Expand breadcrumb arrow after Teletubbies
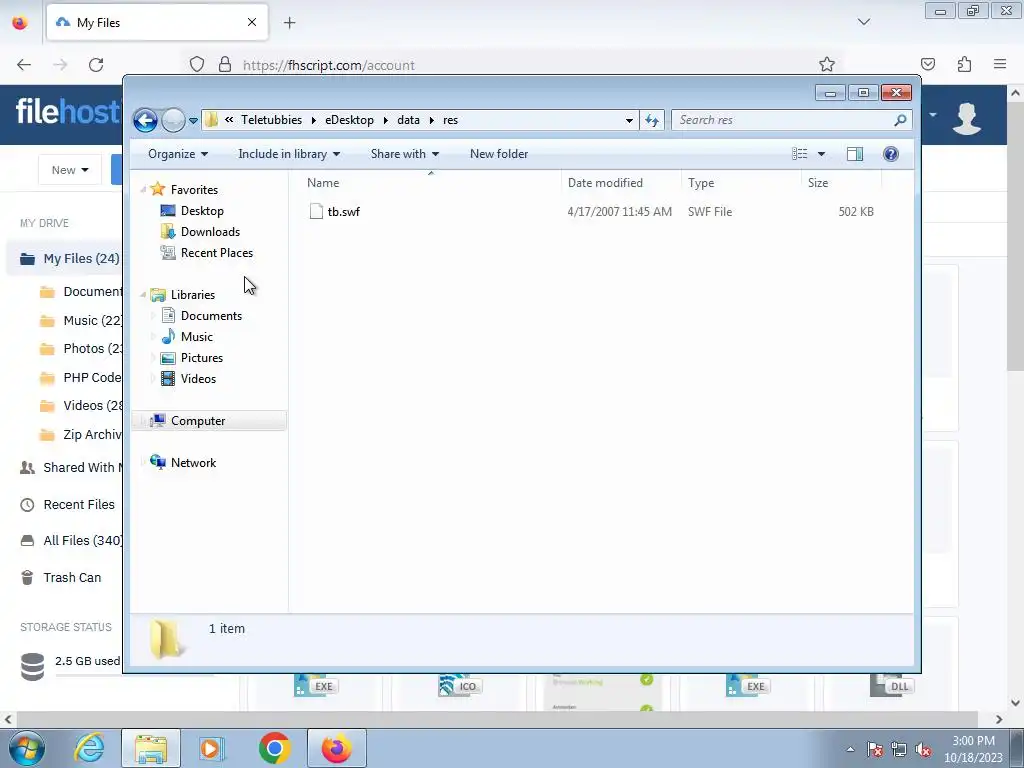 [x=313, y=120]
